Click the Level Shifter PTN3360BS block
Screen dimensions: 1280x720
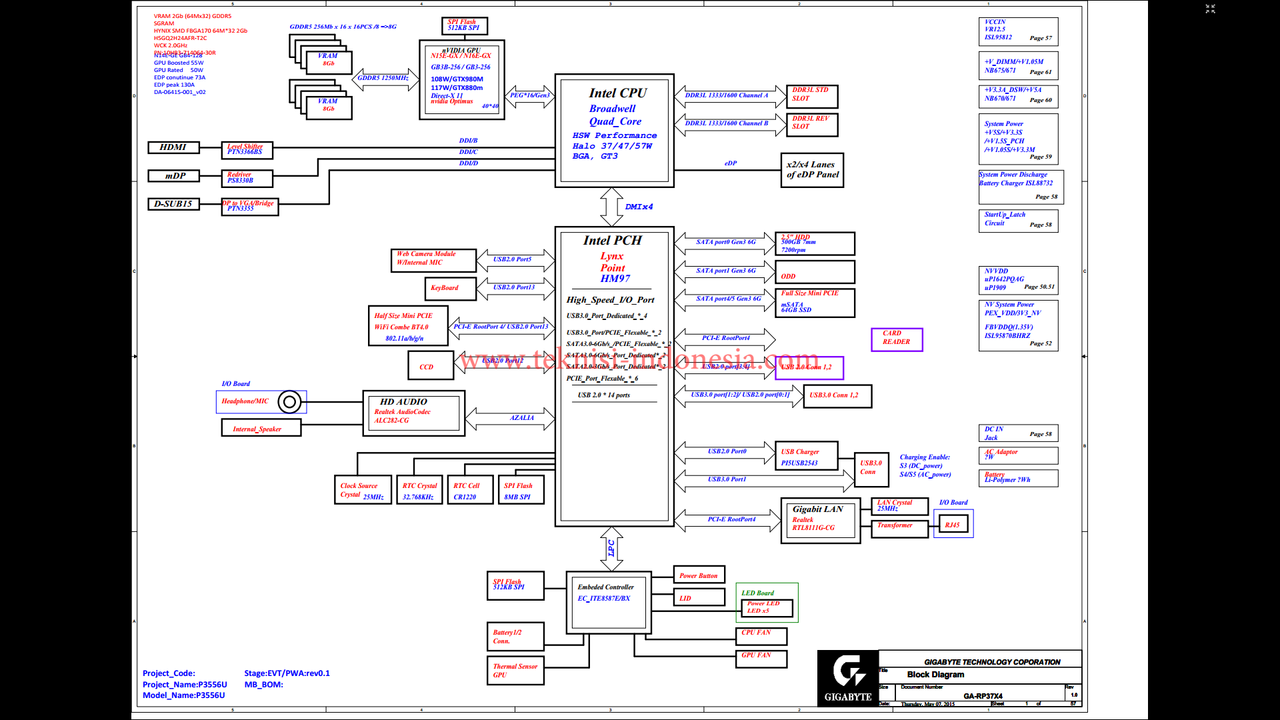[x=246, y=149]
